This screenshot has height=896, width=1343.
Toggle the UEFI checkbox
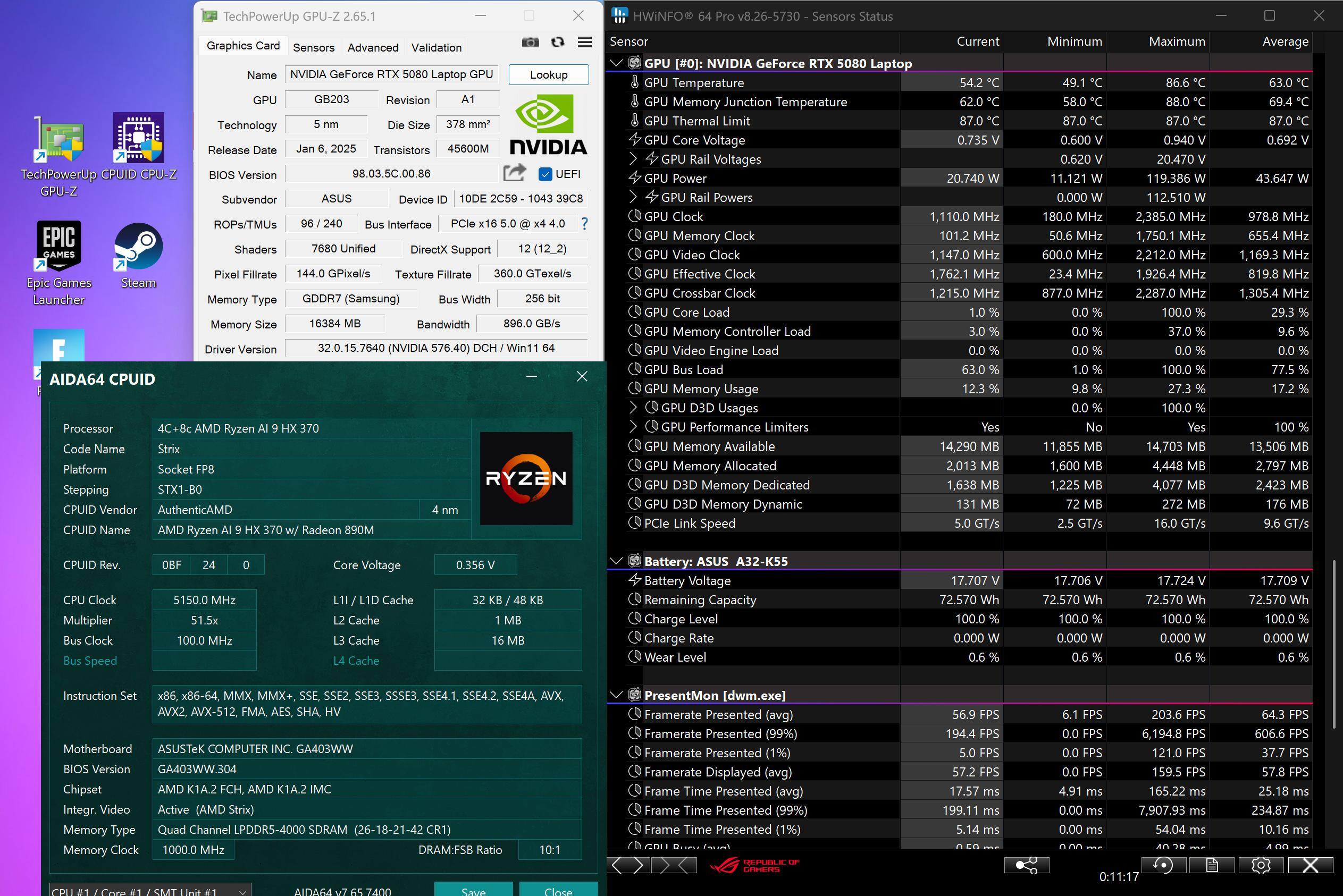coord(545,174)
